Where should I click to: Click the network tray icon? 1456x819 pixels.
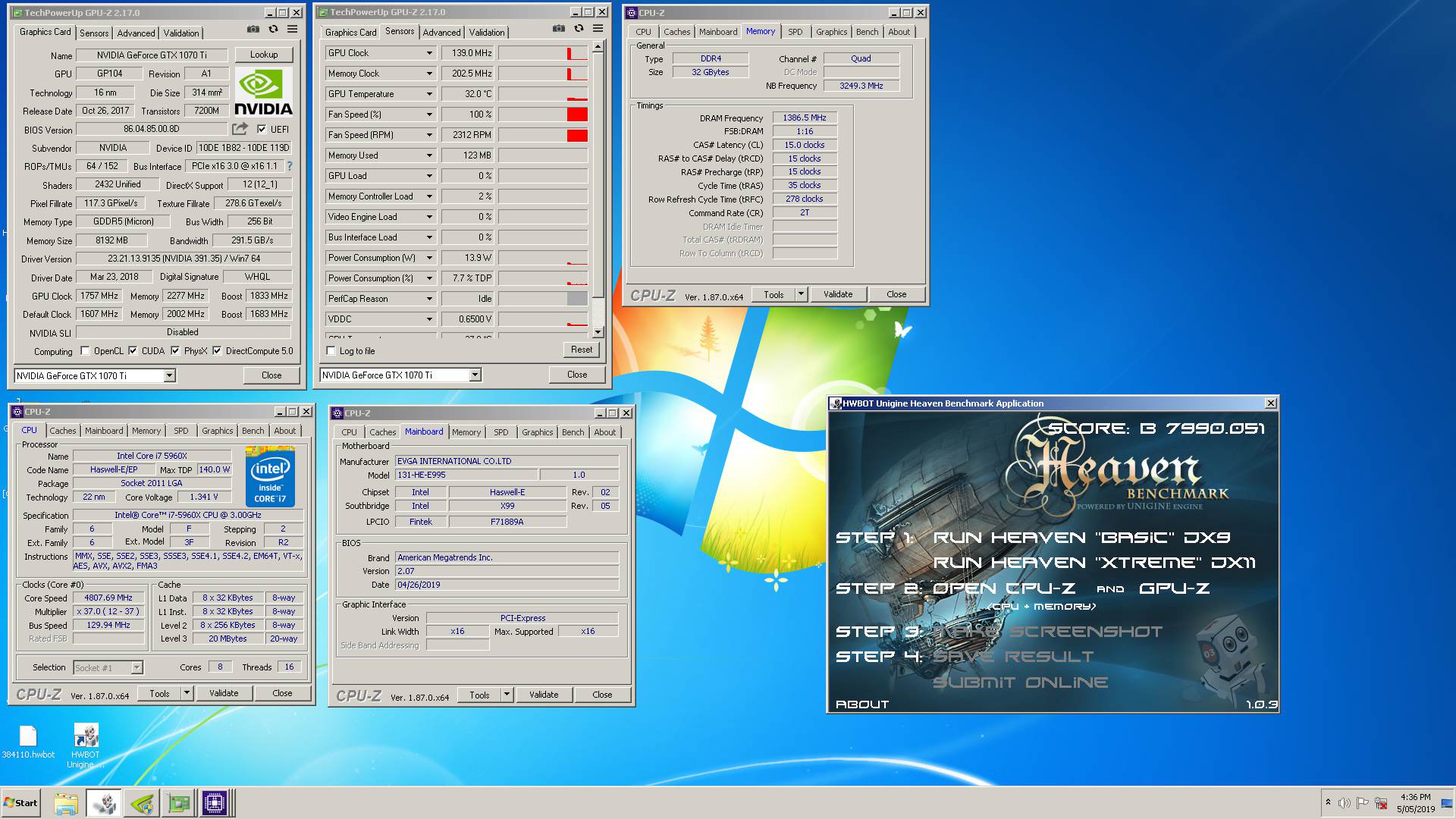1381,803
